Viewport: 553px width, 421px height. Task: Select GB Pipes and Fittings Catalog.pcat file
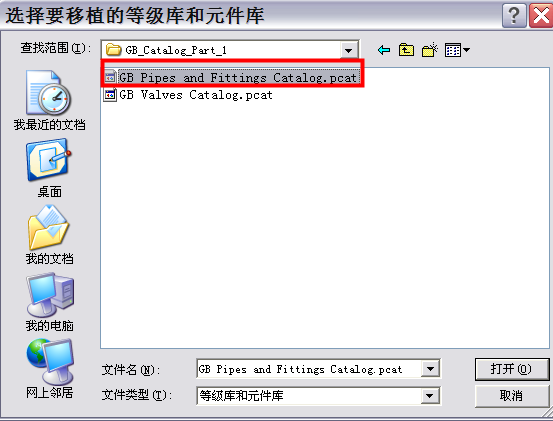click(231, 78)
